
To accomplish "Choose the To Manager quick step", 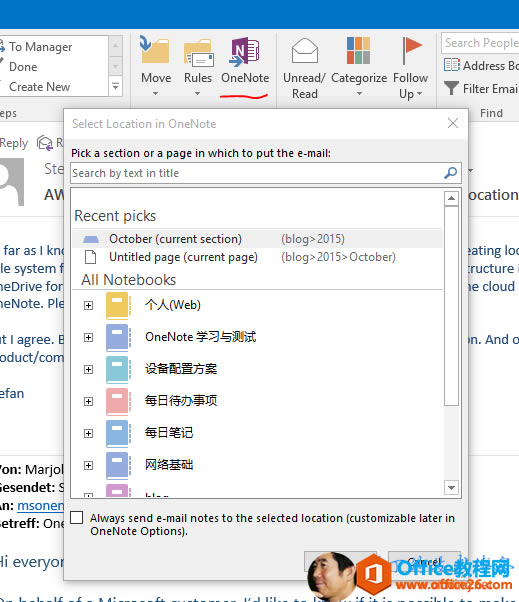I will 40,46.
